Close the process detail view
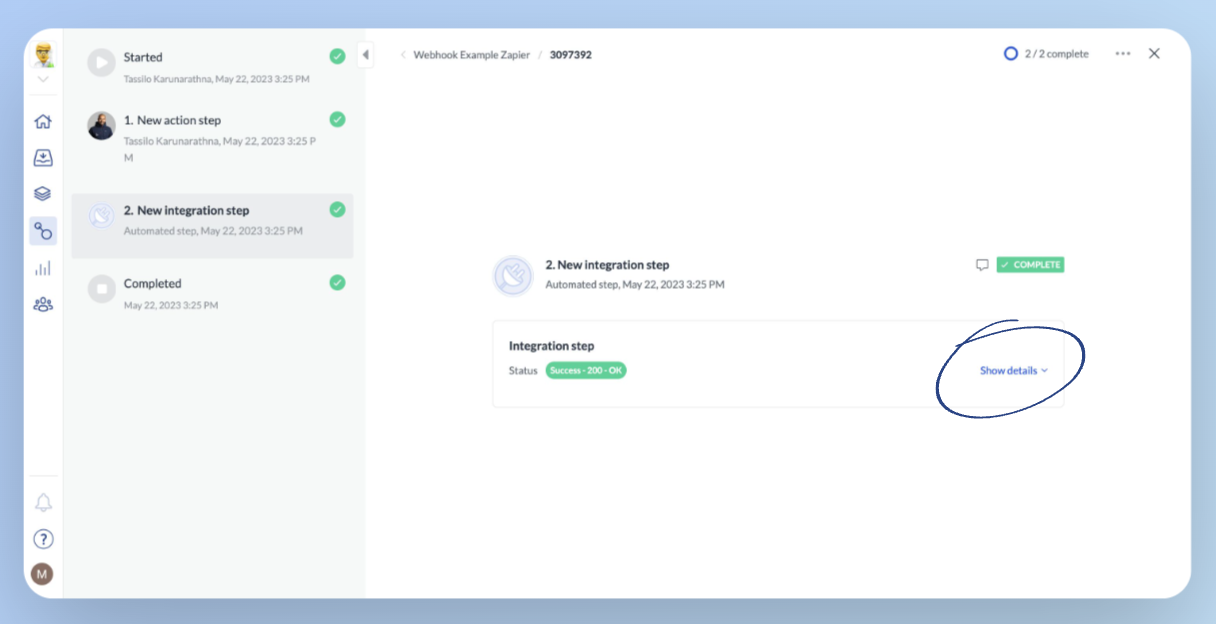The width and height of the screenshot is (1216, 624). 1154,54
